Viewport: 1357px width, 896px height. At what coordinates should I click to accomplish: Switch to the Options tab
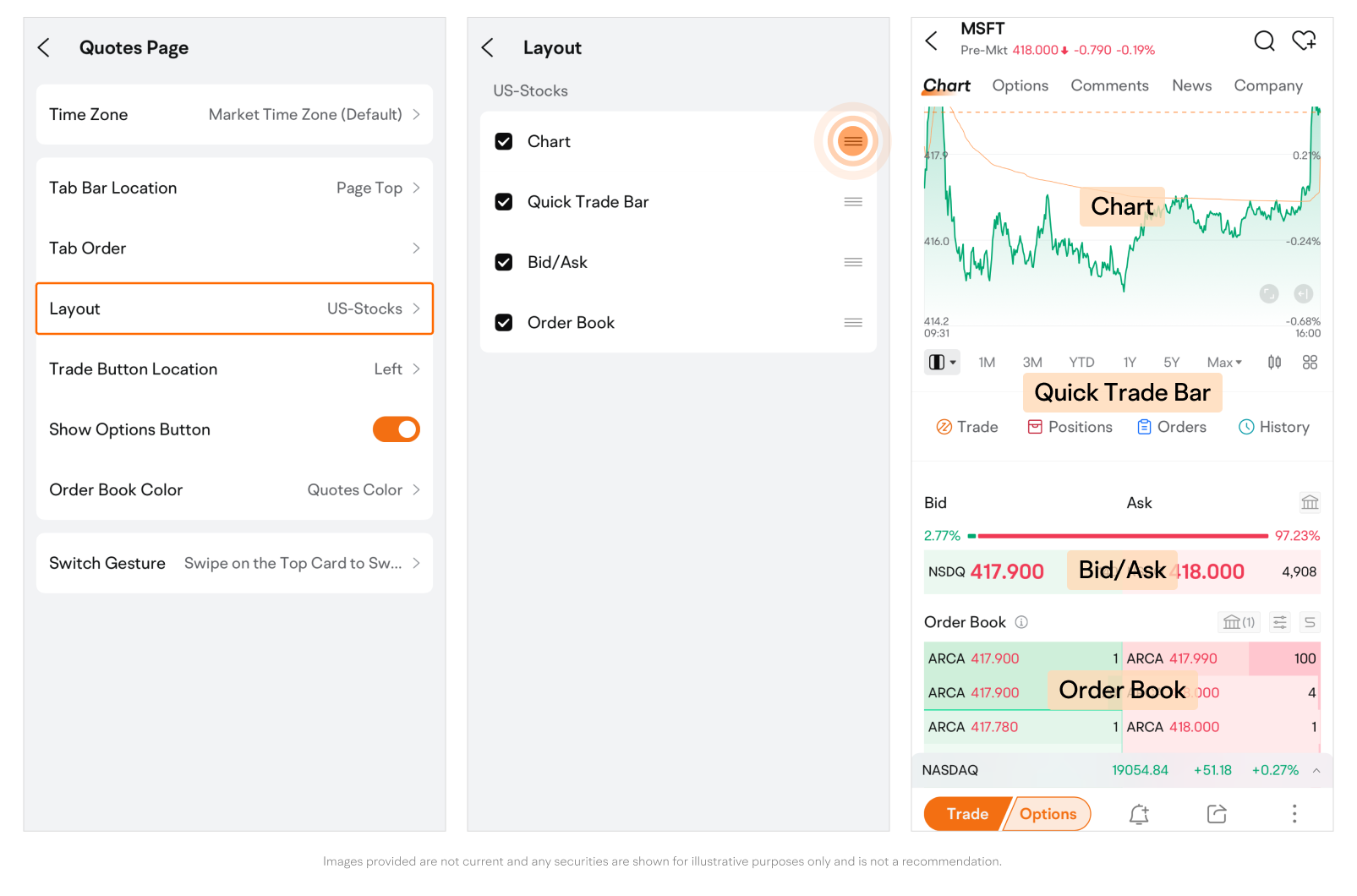pos(1020,85)
